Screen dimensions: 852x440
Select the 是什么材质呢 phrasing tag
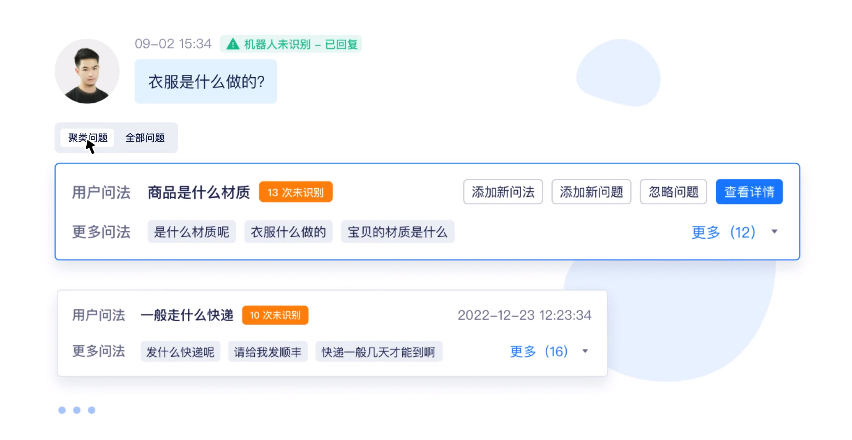192,232
